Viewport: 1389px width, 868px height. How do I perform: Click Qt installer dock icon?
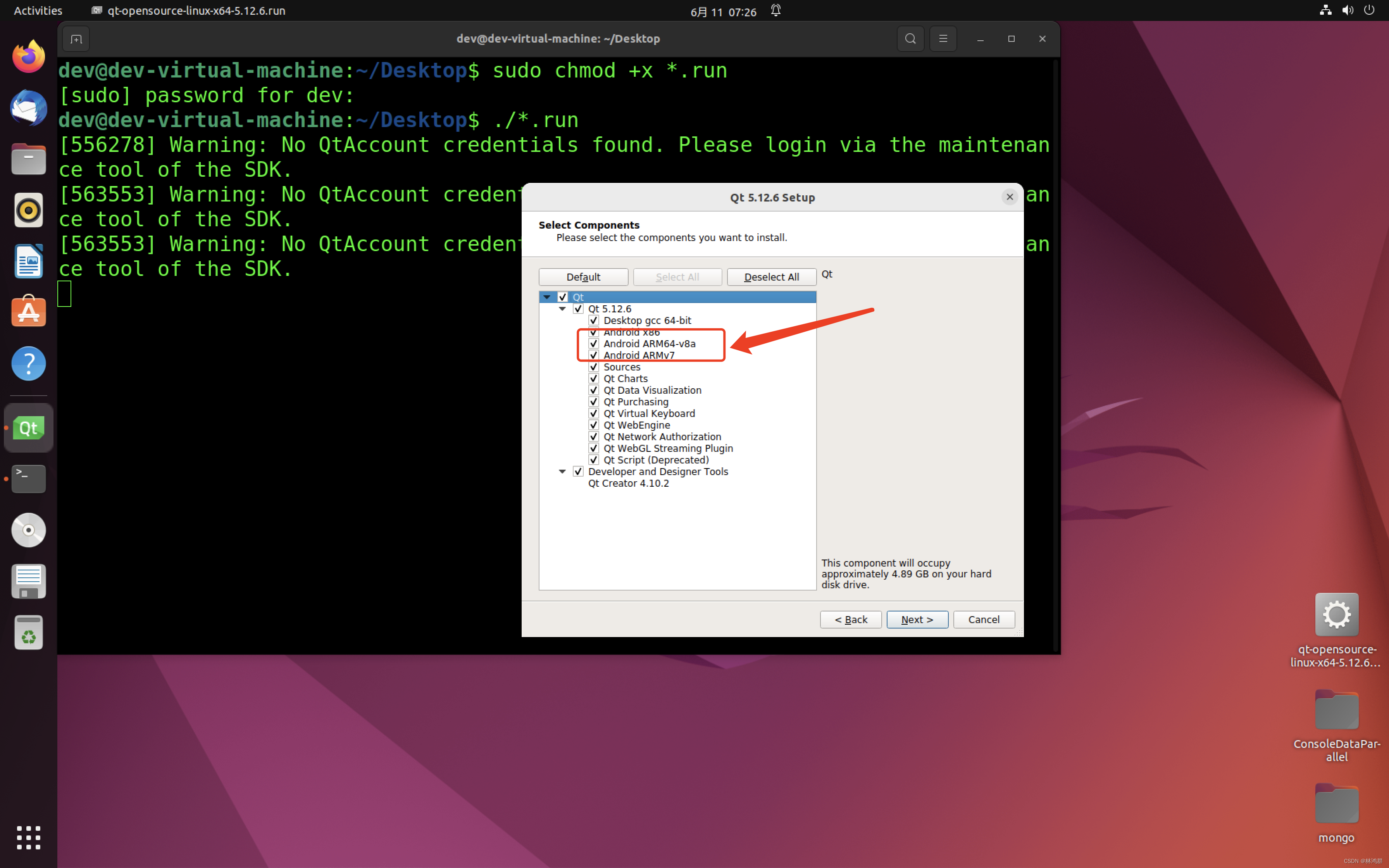28,428
